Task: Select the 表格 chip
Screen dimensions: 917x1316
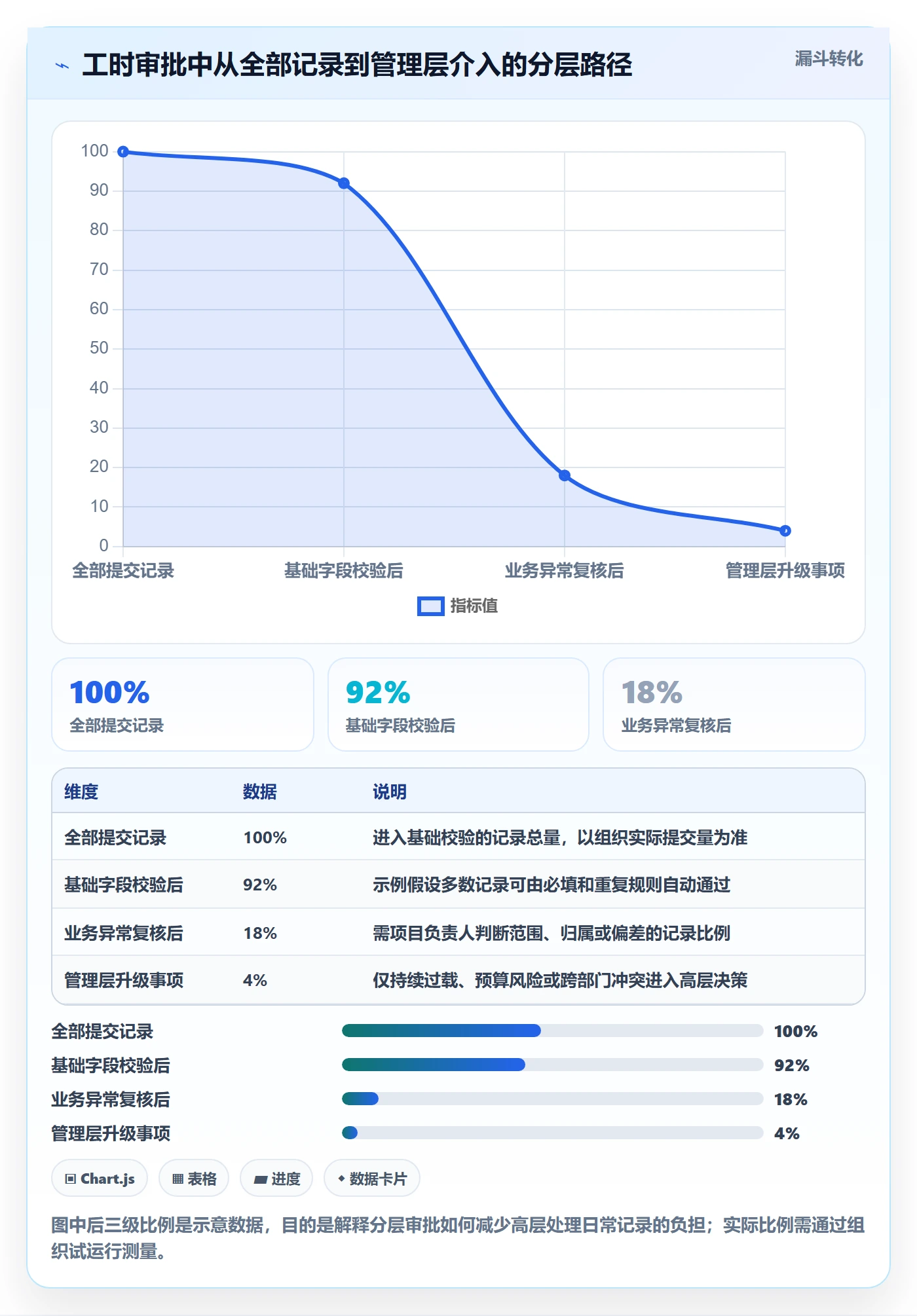Action: [x=194, y=1179]
